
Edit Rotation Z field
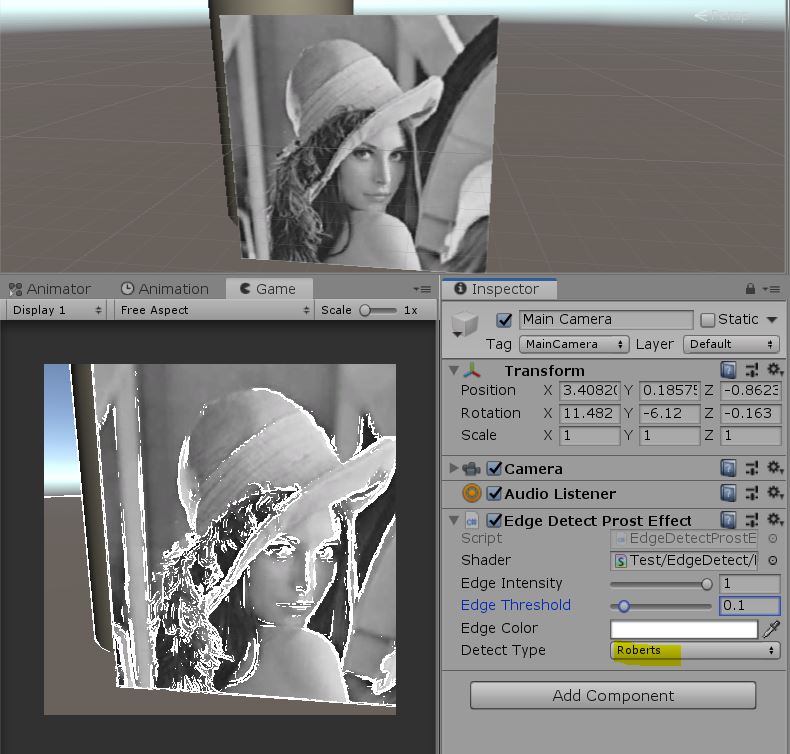pos(750,414)
